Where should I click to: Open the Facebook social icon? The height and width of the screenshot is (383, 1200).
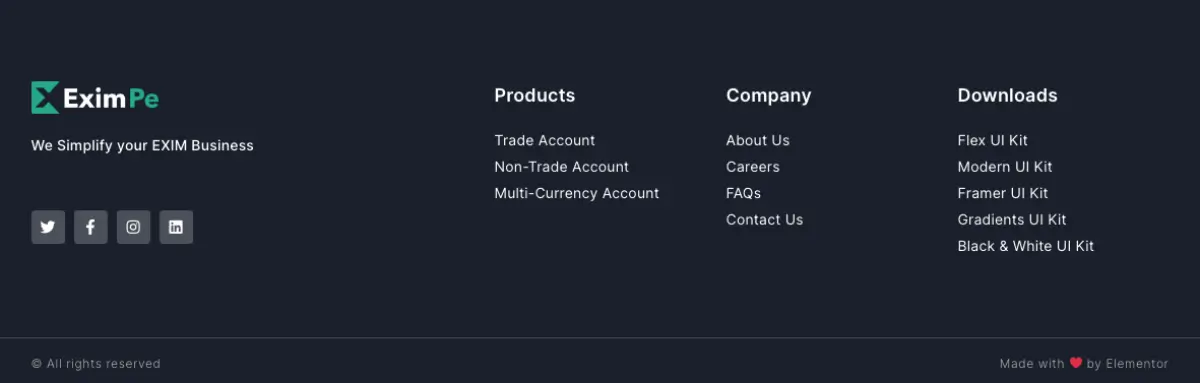point(90,227)
